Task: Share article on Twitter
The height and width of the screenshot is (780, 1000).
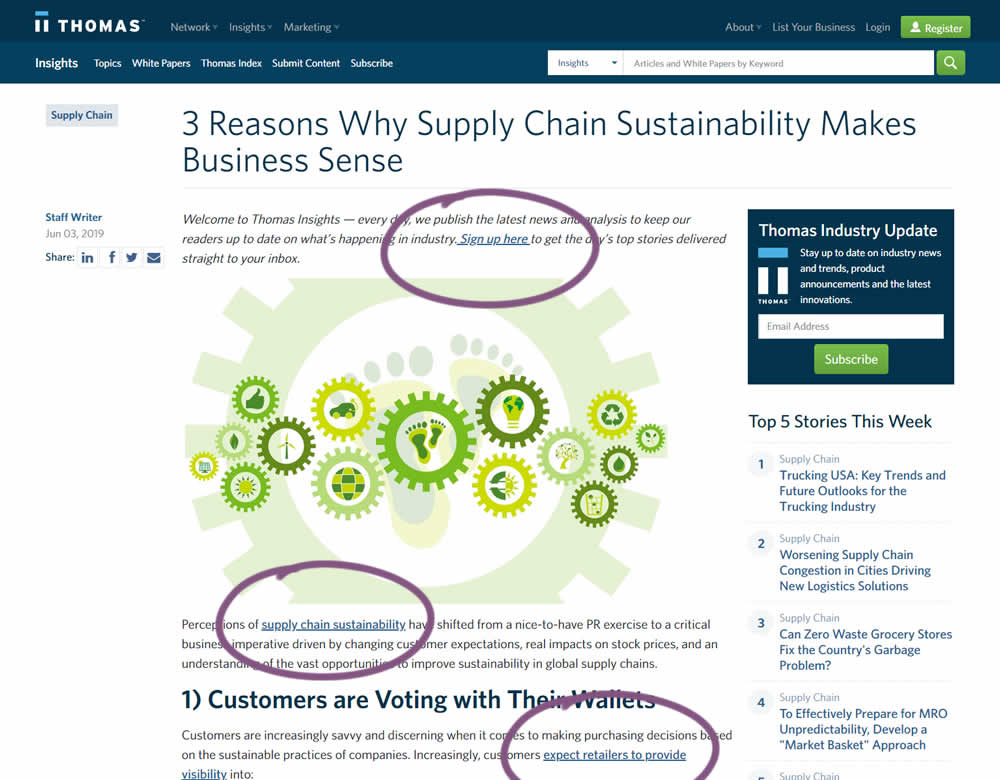Action: tap(132, 258)
